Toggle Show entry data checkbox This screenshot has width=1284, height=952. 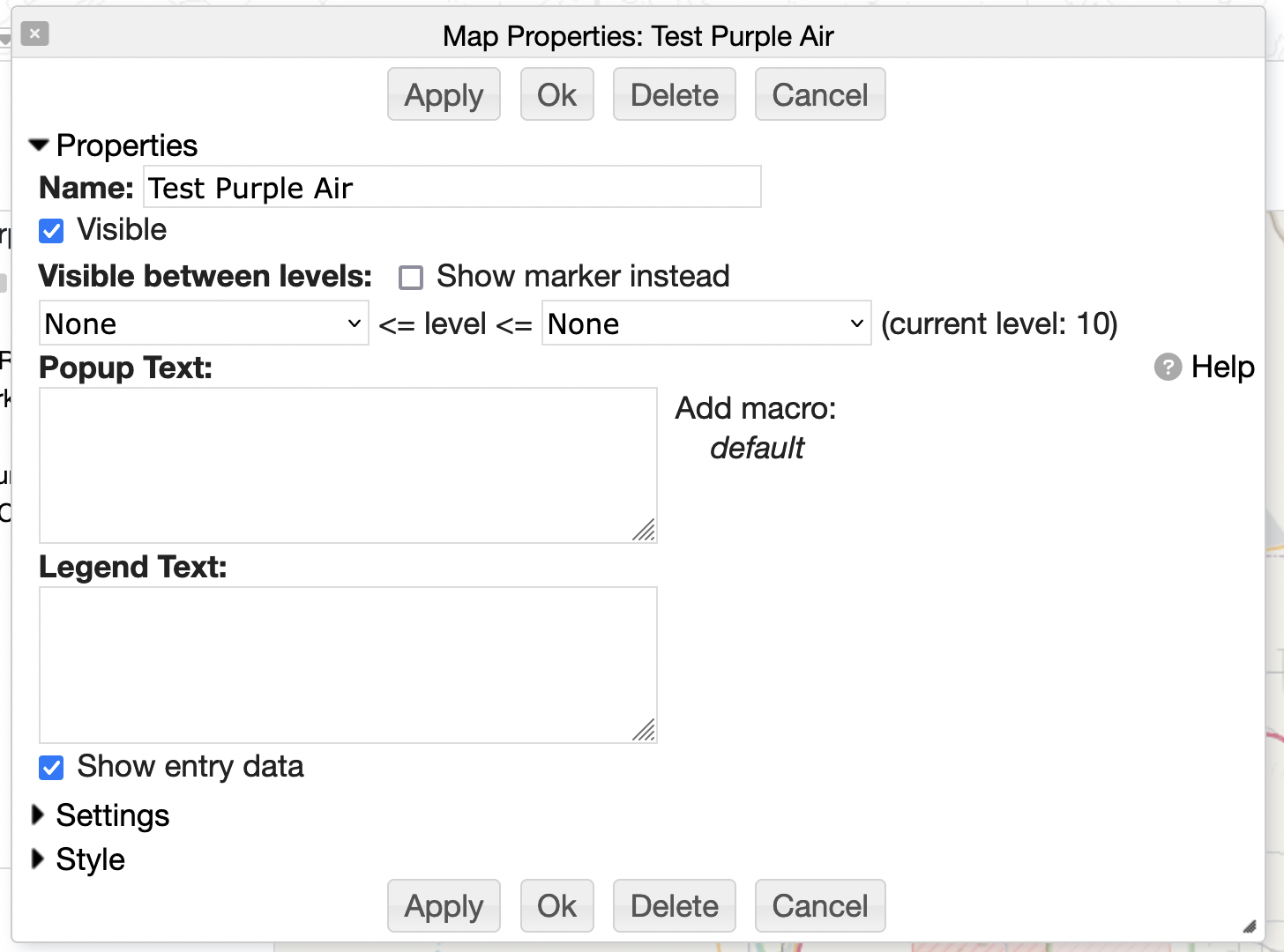click(51, 768)
